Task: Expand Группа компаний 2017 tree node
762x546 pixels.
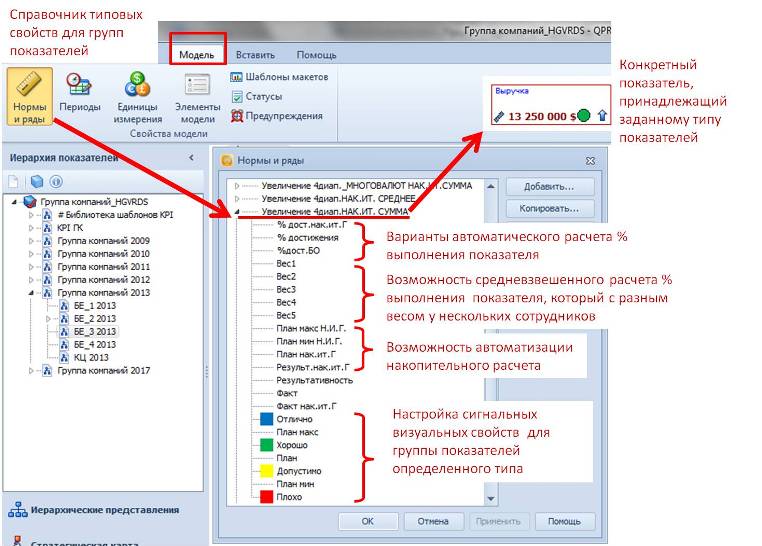Action: (32, 371)
